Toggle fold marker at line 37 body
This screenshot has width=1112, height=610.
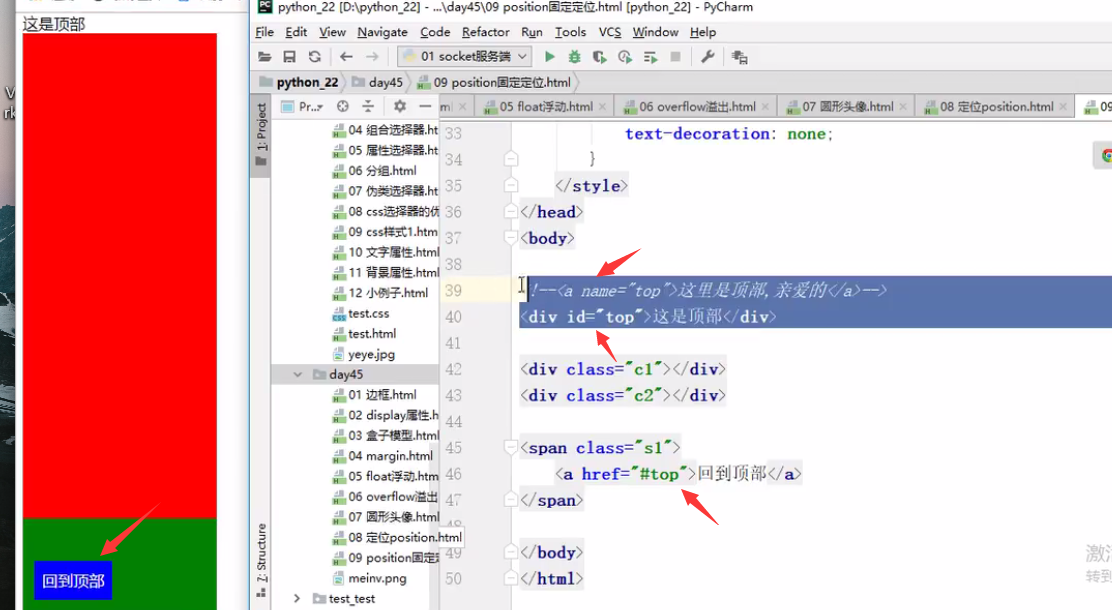511,238
